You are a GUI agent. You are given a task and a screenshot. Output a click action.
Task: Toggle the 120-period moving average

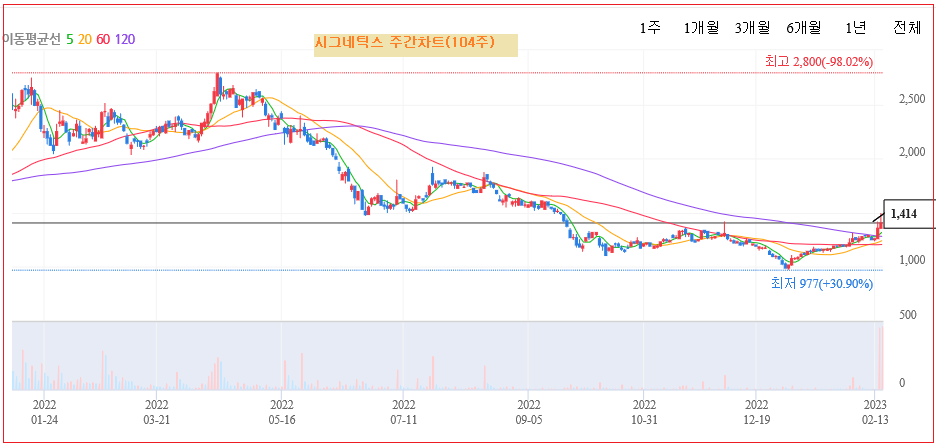pyautogui.click(x=124, y=39)
